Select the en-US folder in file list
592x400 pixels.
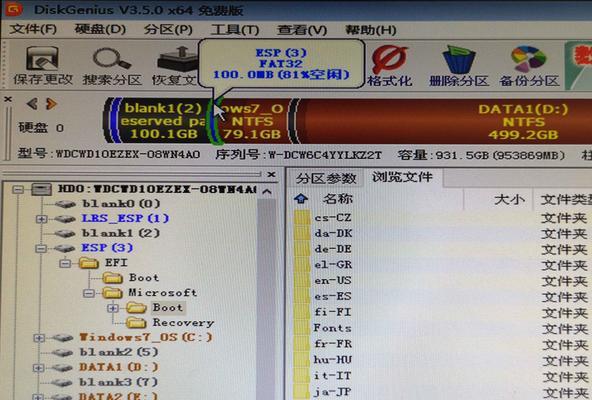pos(333,281)
